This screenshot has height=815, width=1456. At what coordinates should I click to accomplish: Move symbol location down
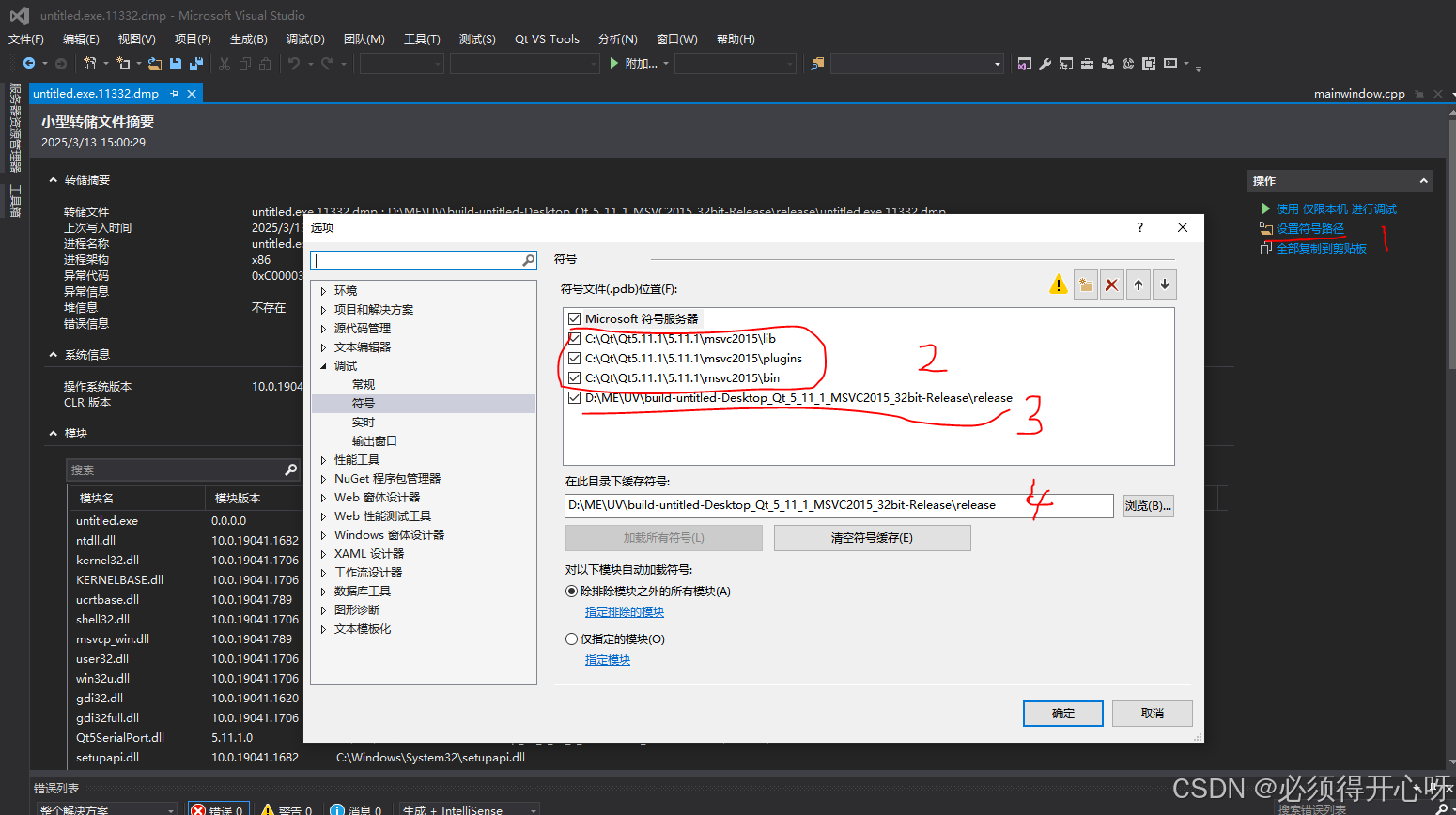pyautogui.click(x=1165, y=284)
